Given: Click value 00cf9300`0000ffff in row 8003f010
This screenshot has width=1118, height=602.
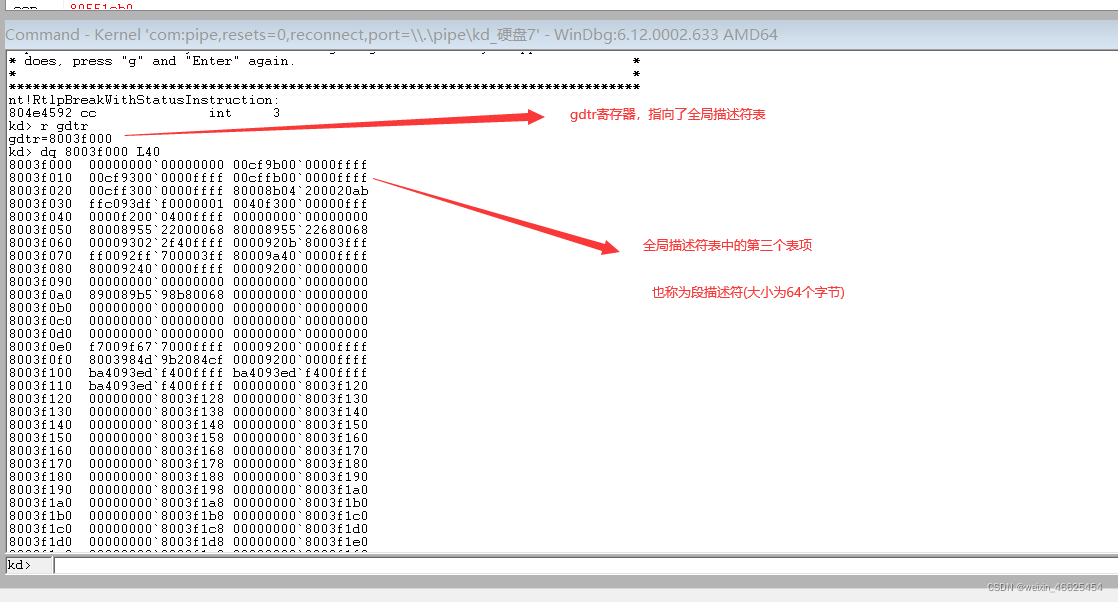Looking at the screenshot, I should point(156,178).
